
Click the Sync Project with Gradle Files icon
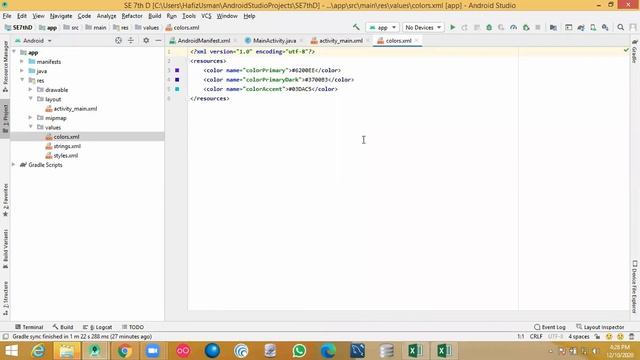point(581,27)
